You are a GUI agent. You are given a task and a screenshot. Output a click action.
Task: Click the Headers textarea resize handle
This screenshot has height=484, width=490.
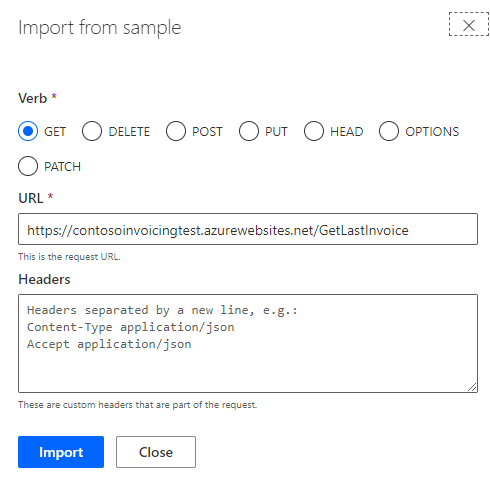click(x=472, y=387)
